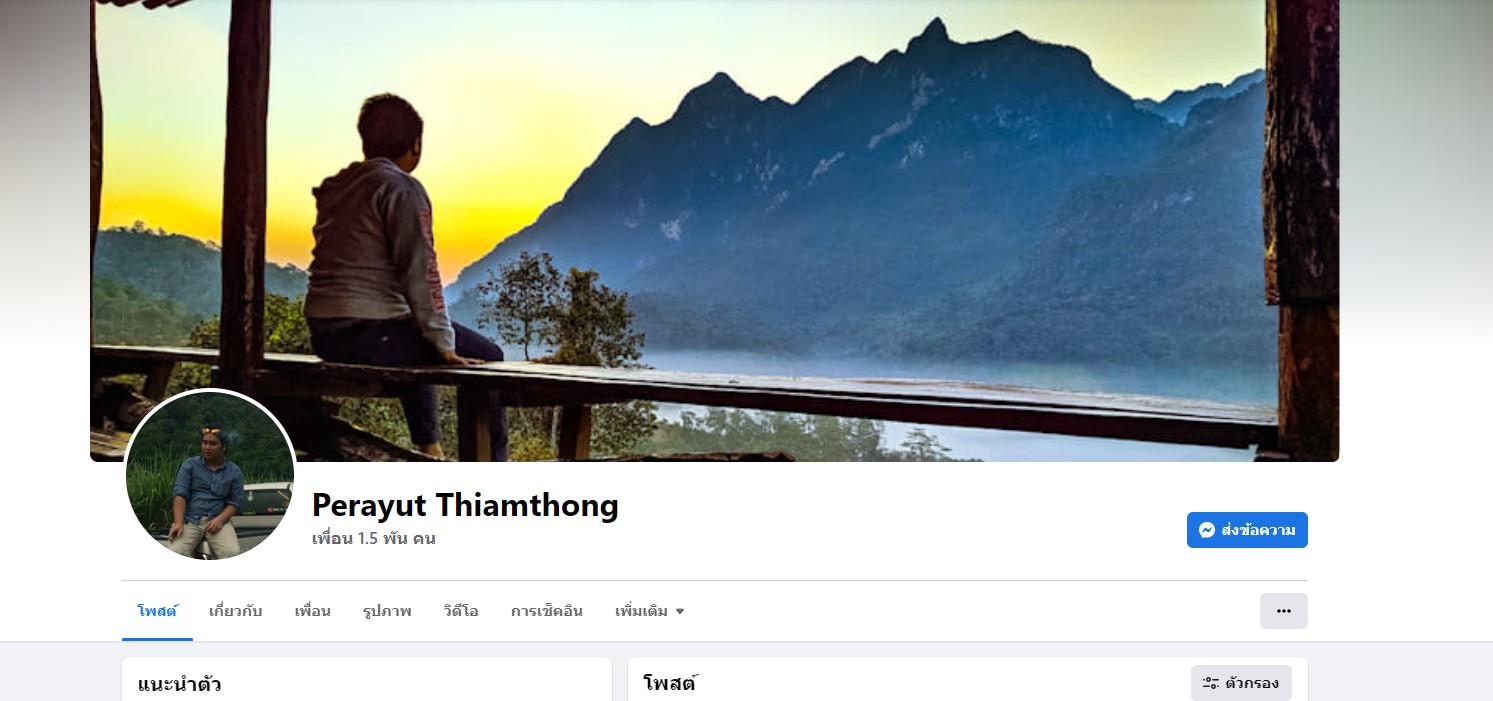Select the รูปภาพ photos tab
The height and width of the screenshot is (701, 1493).
(x=387, y=611)
